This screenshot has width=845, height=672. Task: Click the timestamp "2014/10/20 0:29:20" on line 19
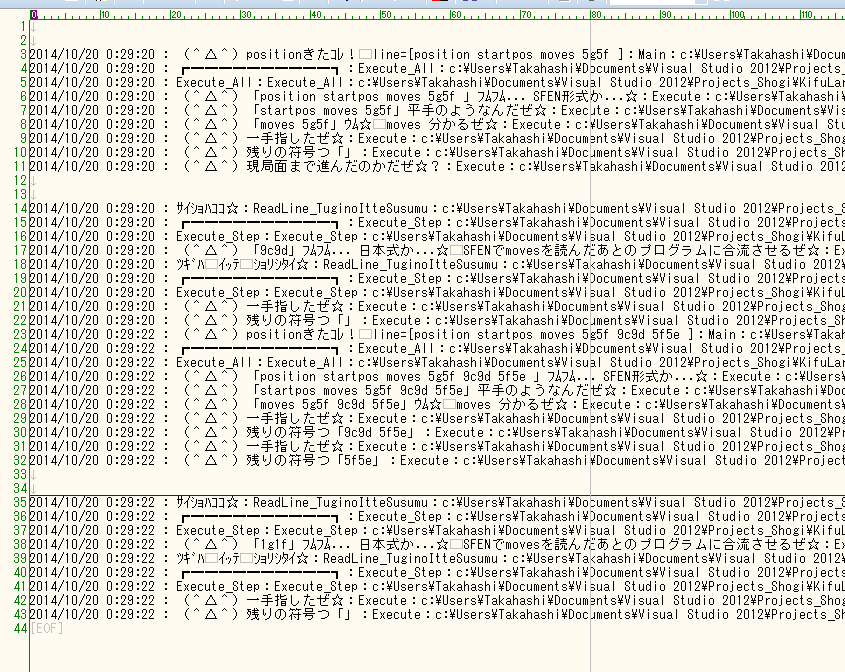[x=92, y=279]
